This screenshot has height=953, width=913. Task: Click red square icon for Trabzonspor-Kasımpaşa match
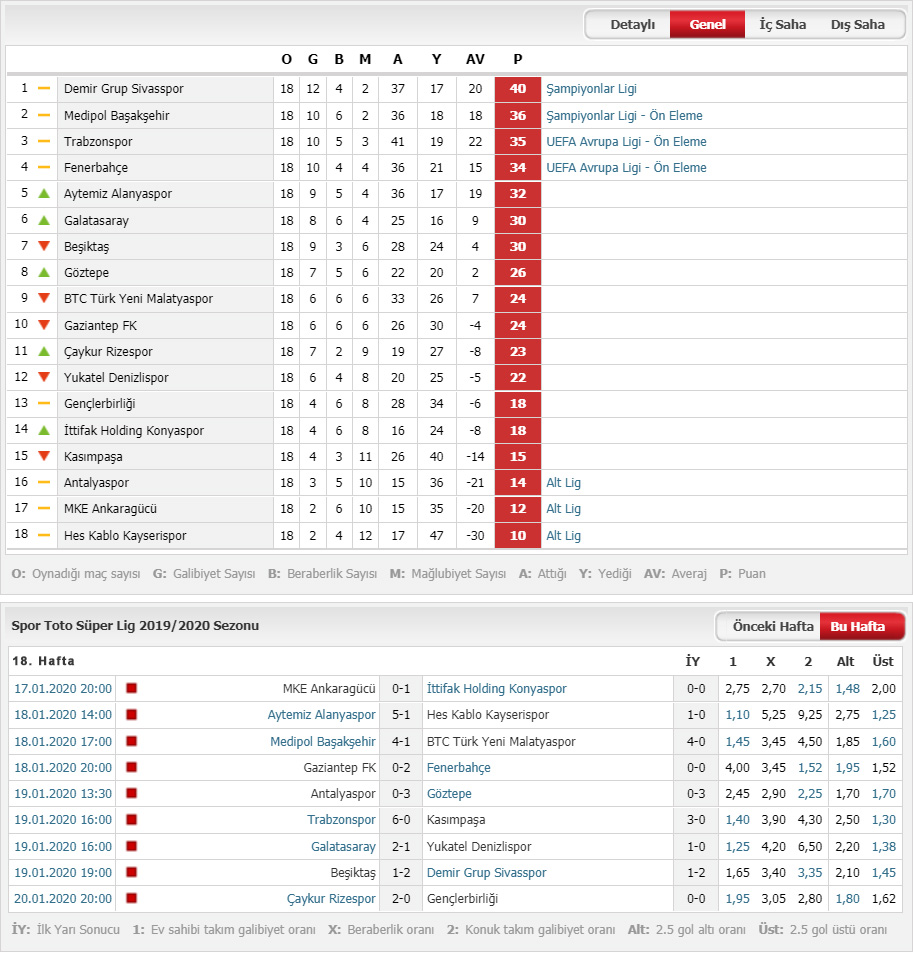pyautogui.click(x=131, y=819)
